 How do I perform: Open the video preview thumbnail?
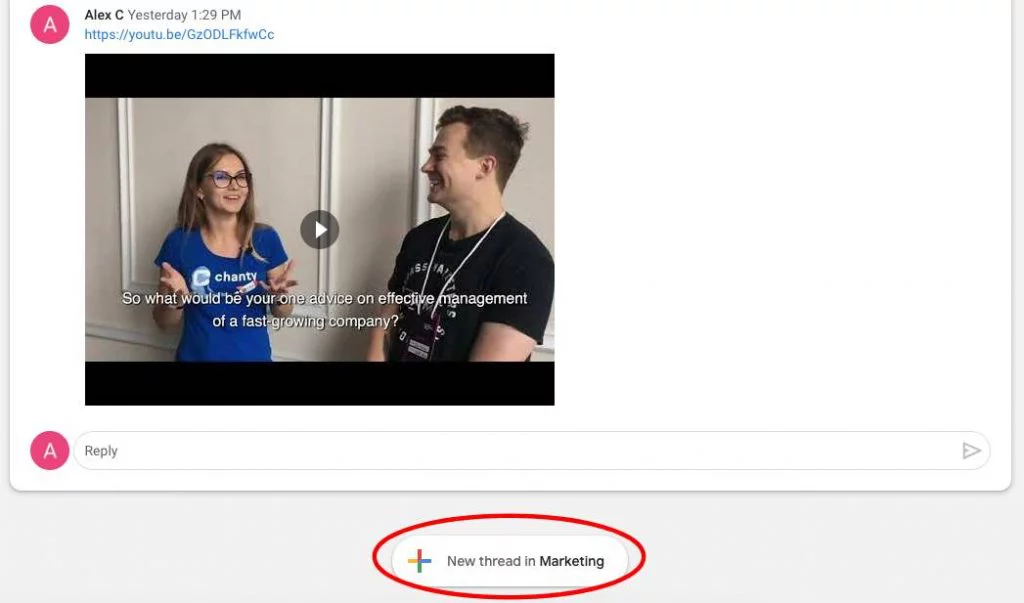[x=319, y=229]
